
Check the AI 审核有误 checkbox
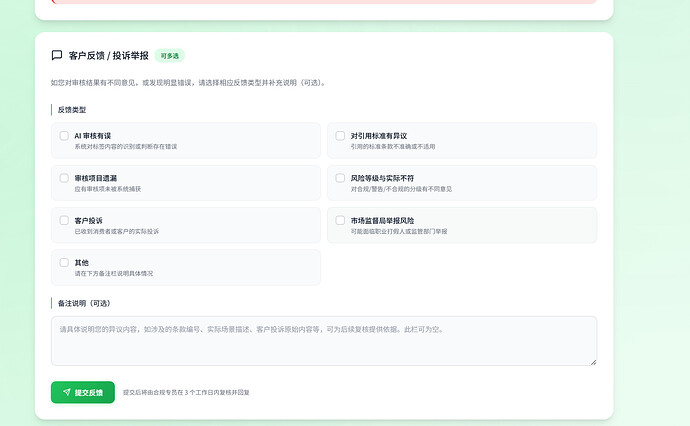(x=64, y=136)
